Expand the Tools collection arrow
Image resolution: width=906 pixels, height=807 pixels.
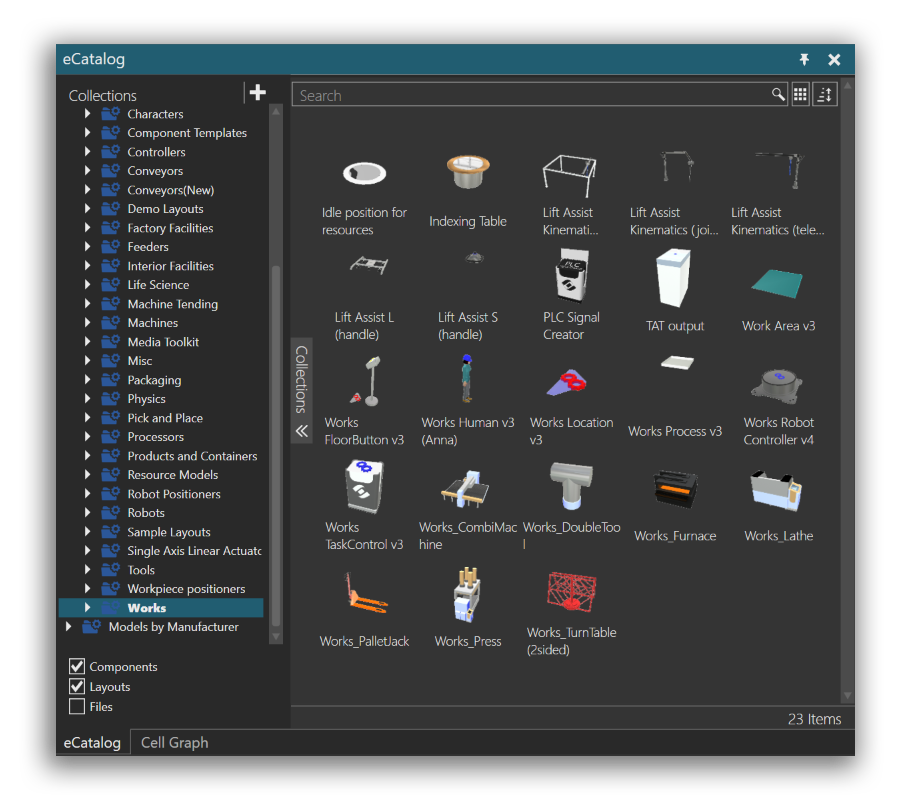point(87,570)
